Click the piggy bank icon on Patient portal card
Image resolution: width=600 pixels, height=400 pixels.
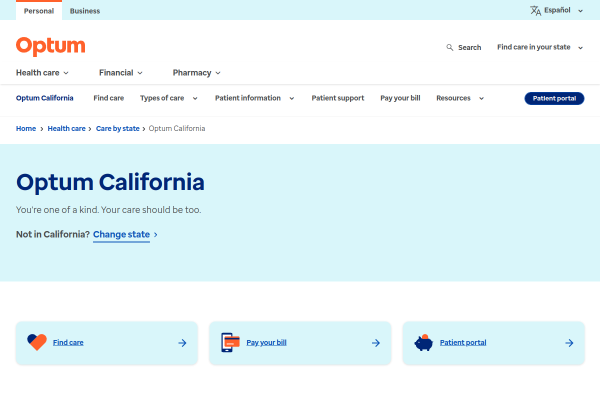(424, 343)
